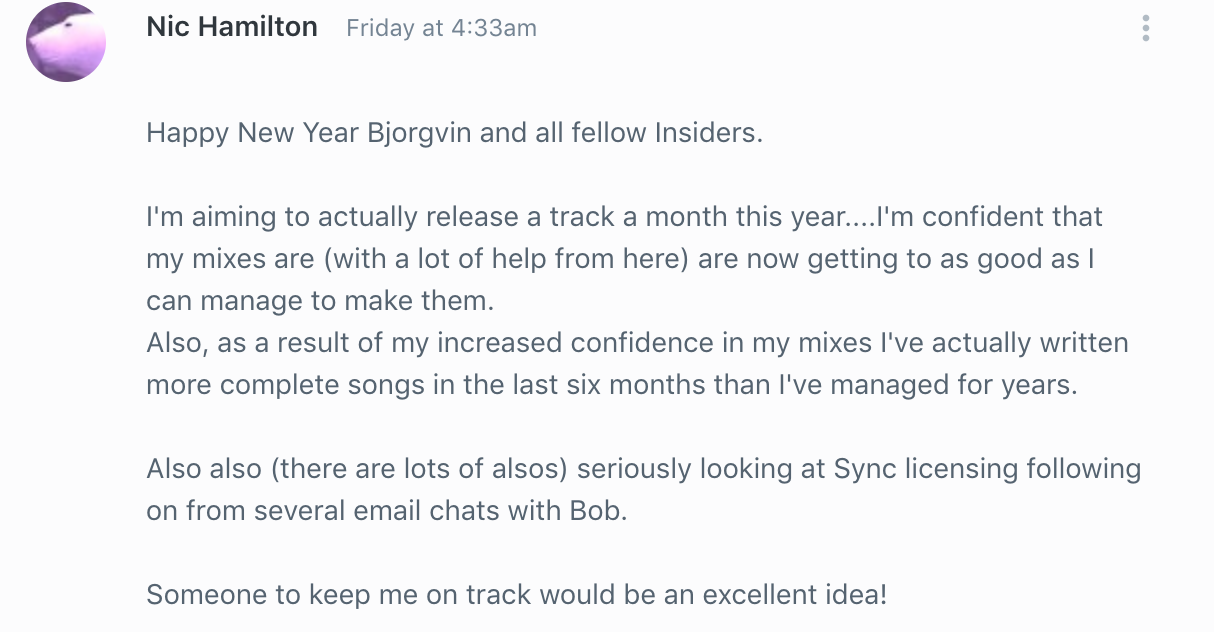The image size is (1214, 632).
Task: Click the line 'on from several email chats'
Action: click(x=387, y=511)
